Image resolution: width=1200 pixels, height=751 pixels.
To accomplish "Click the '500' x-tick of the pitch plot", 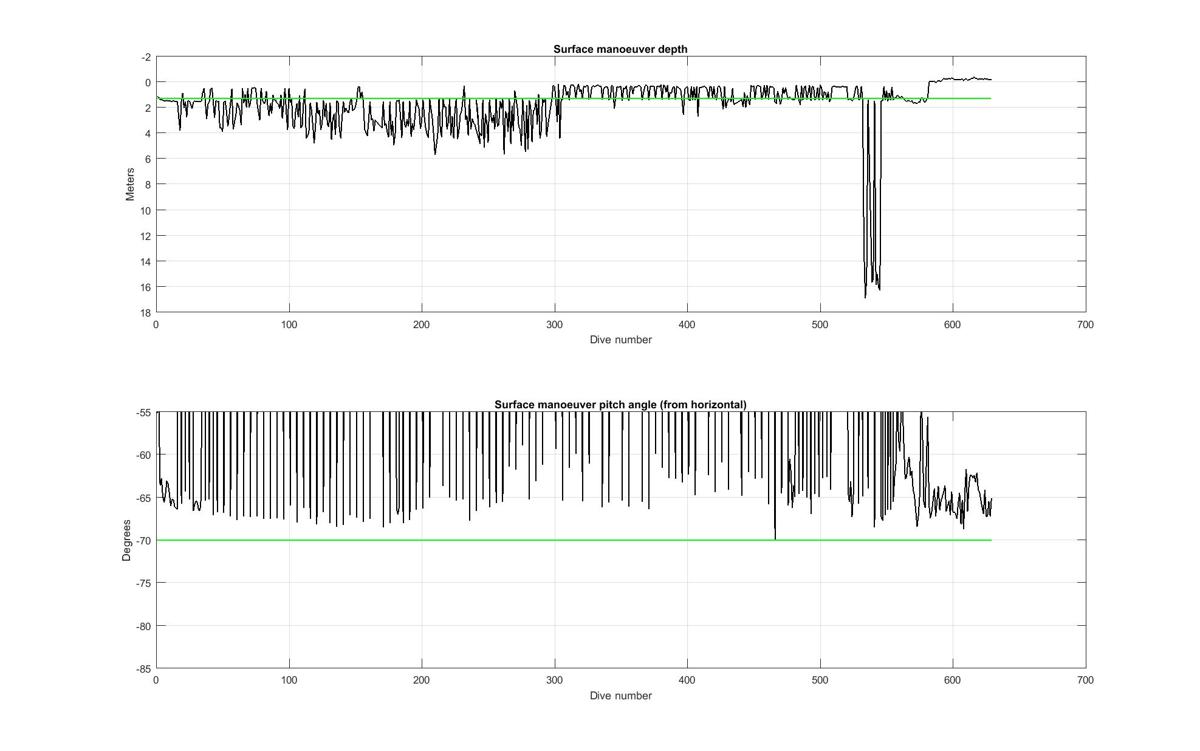I will [x=820, y=680].
